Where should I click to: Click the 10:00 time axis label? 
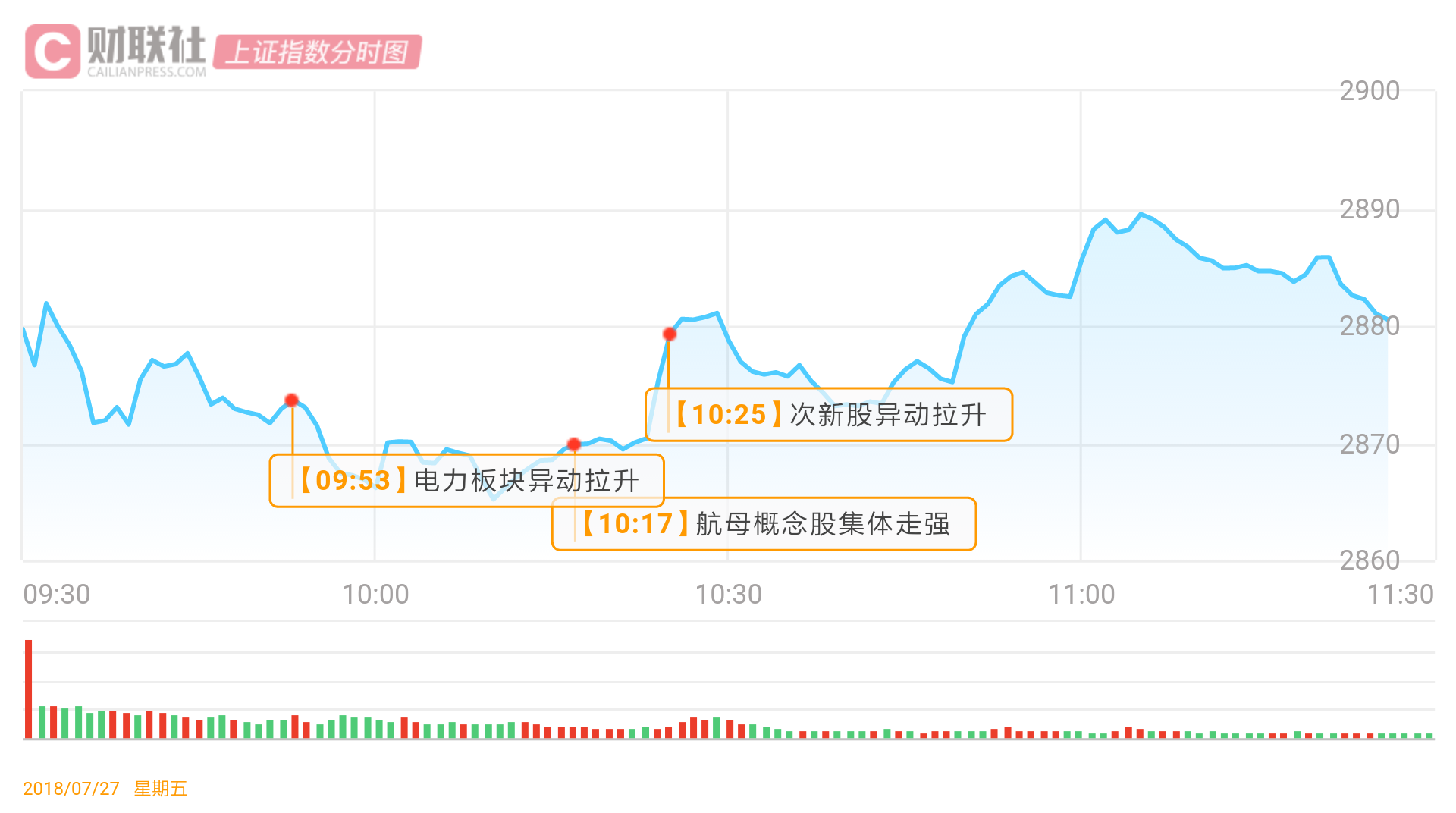[x=375, y=595]
